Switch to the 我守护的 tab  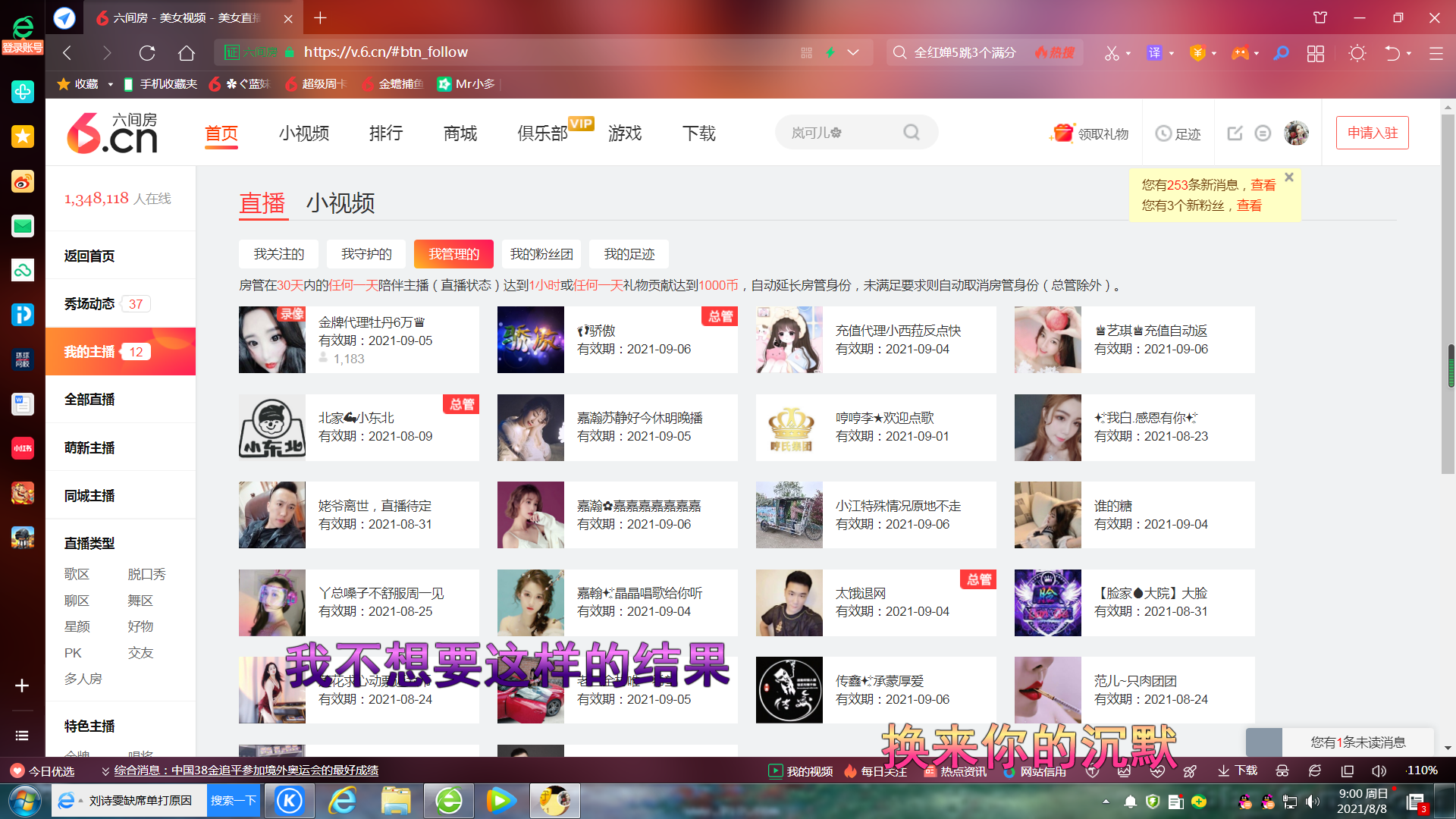coord(366,254)
